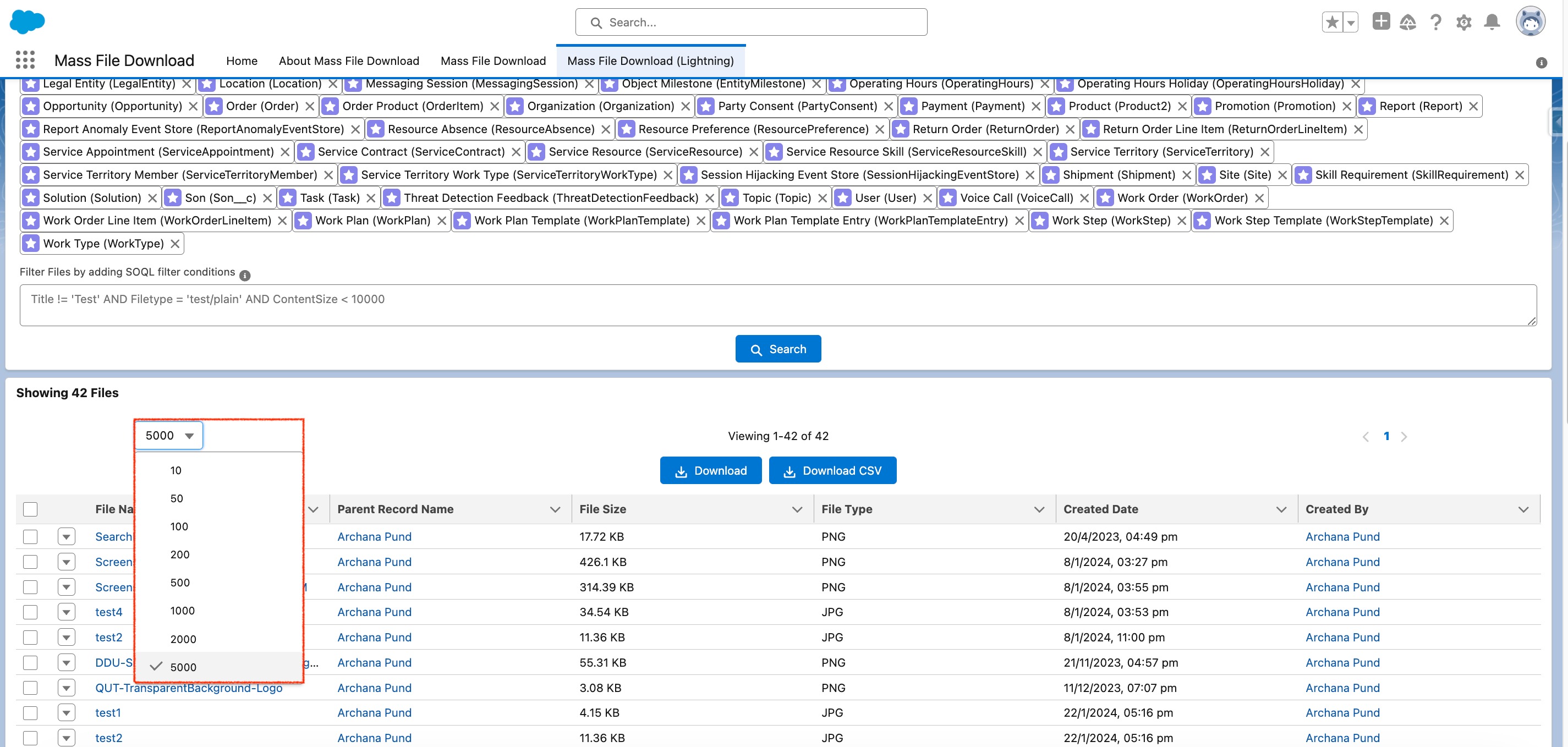Open the App Launcher grid icon
The image size is (1568, 747).
click(x=25, y=61)
